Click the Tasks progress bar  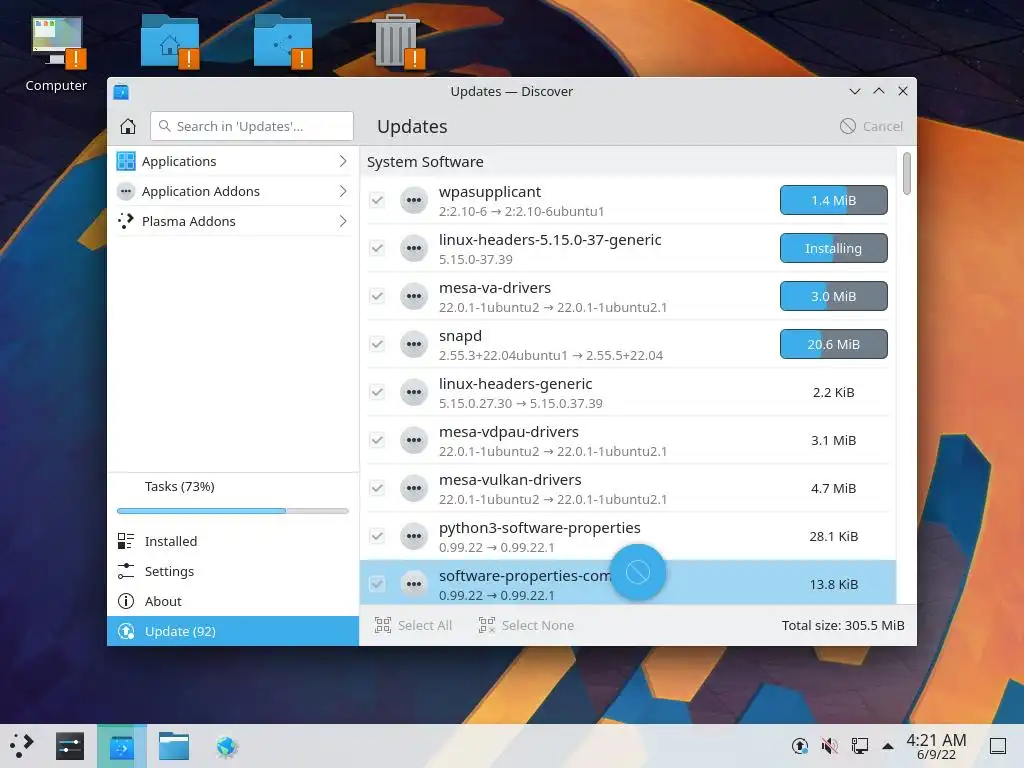coord(232,511)
